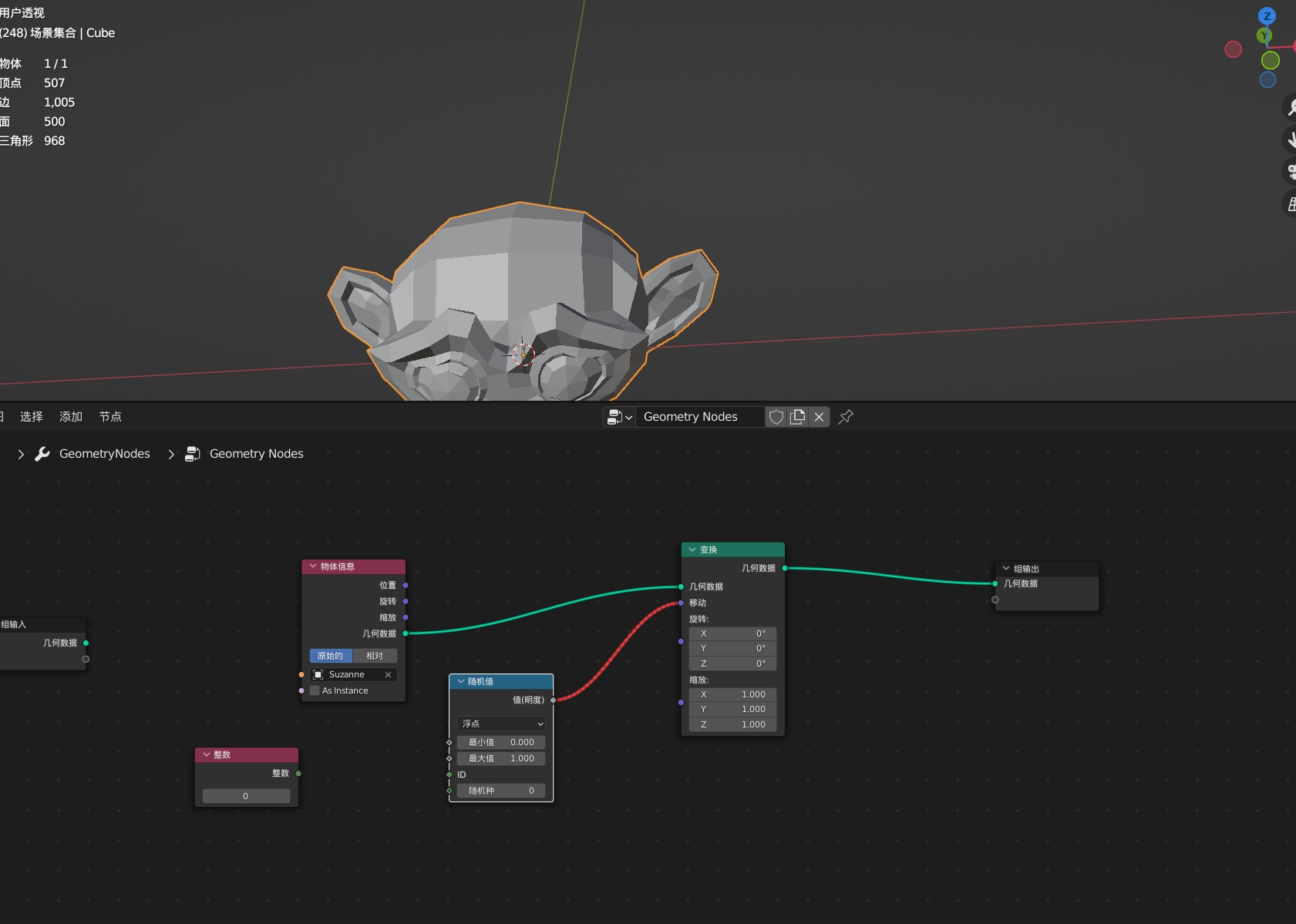The width and height of the screenshot is (1296, 924).
Task: Open the 节点 menu
Action: pos(110,417)
